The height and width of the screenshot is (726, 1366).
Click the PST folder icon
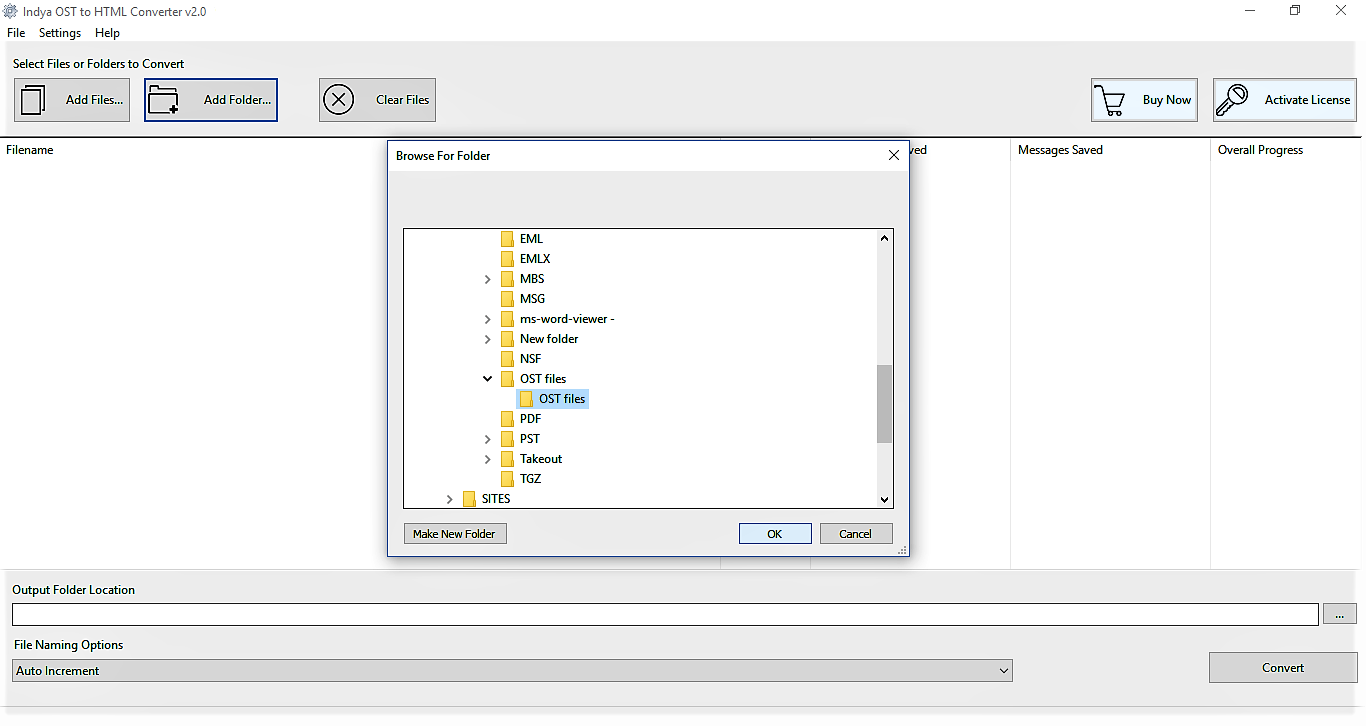point(507,439)
